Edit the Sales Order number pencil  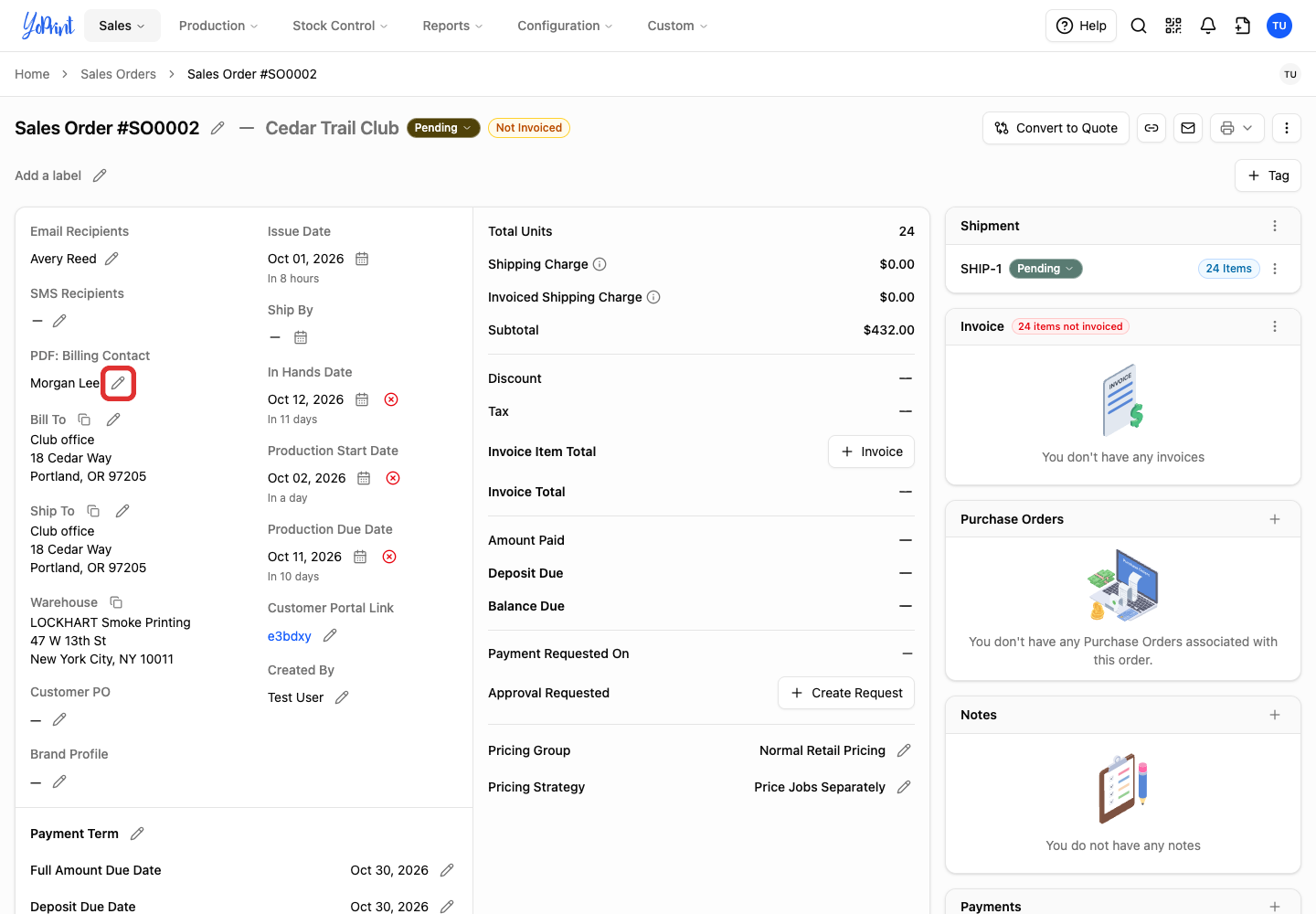(218, 128)
